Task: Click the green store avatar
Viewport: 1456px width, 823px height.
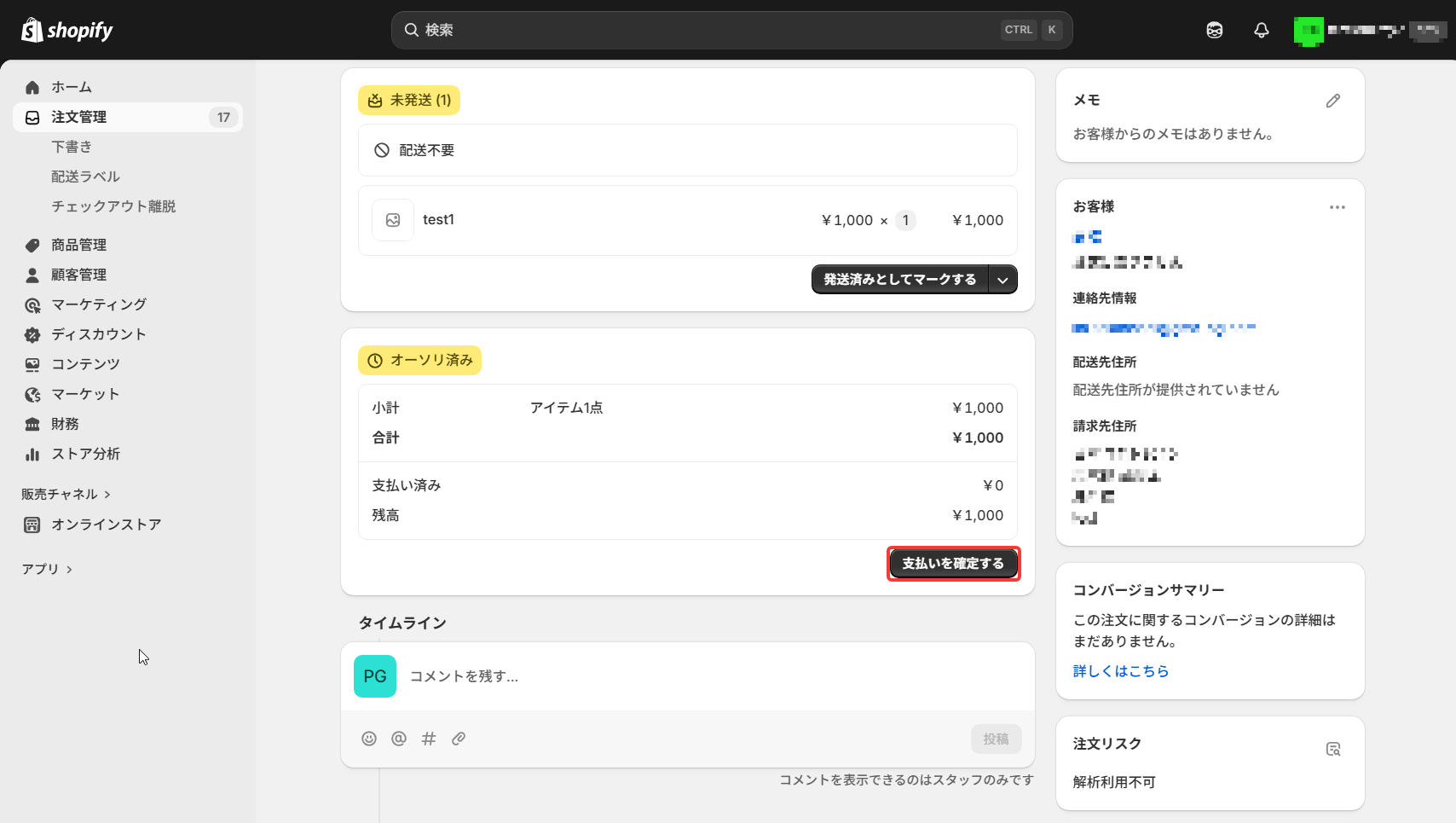Action: click(1309, 31)
